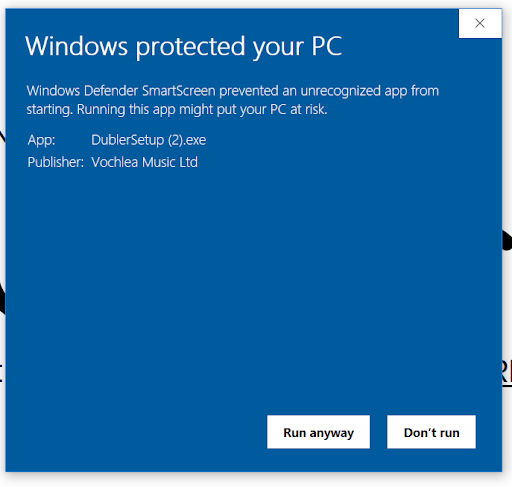The image size is (512, 487).
Task: Click the SmartScreen warning message text
Action: coord(233,100)
